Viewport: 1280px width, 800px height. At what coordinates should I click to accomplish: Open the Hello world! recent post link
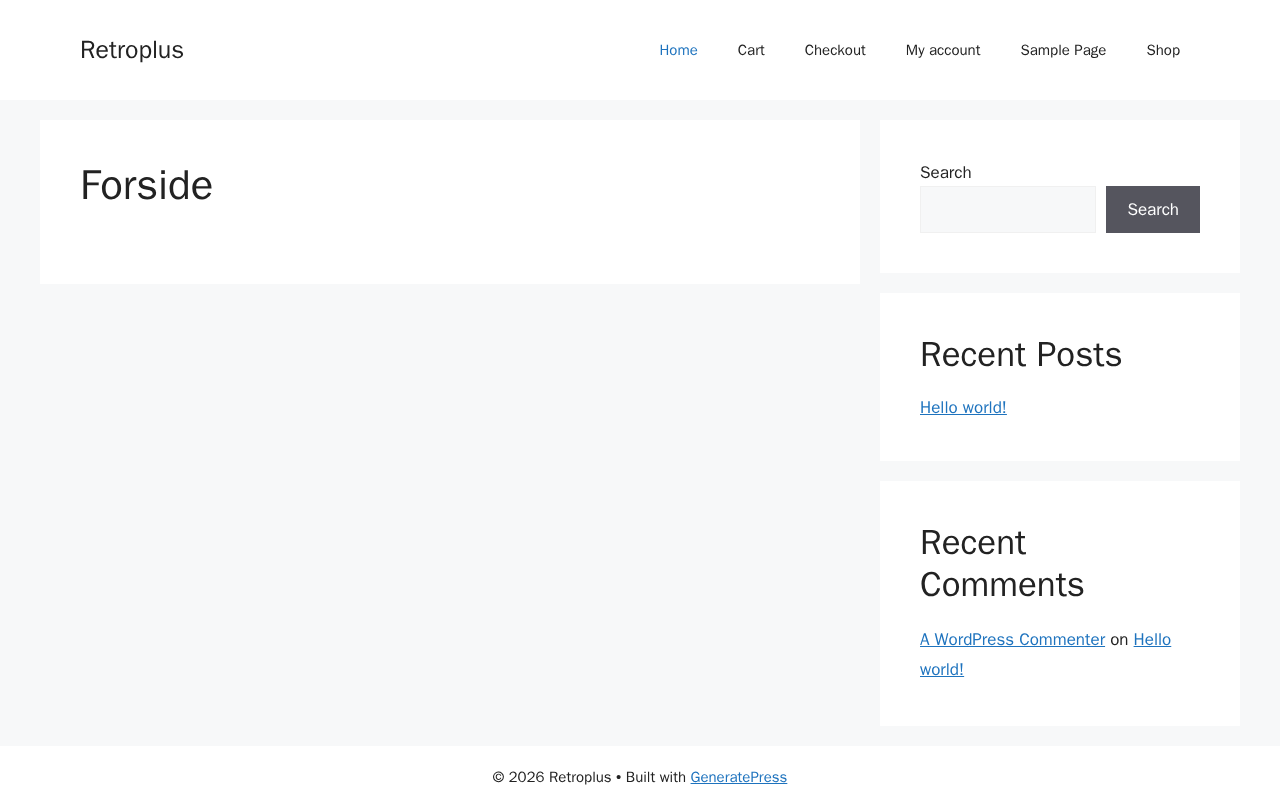[x=963, y=408]
